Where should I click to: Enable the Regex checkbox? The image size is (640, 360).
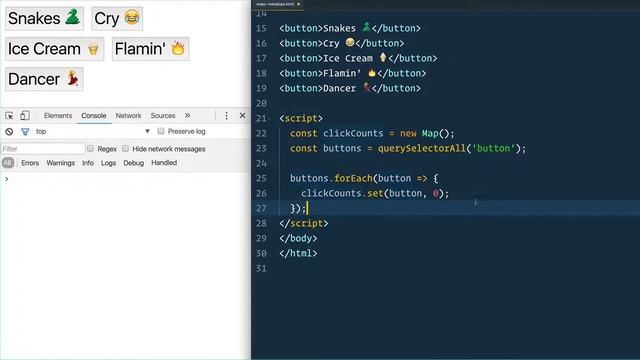click(90, 149)
